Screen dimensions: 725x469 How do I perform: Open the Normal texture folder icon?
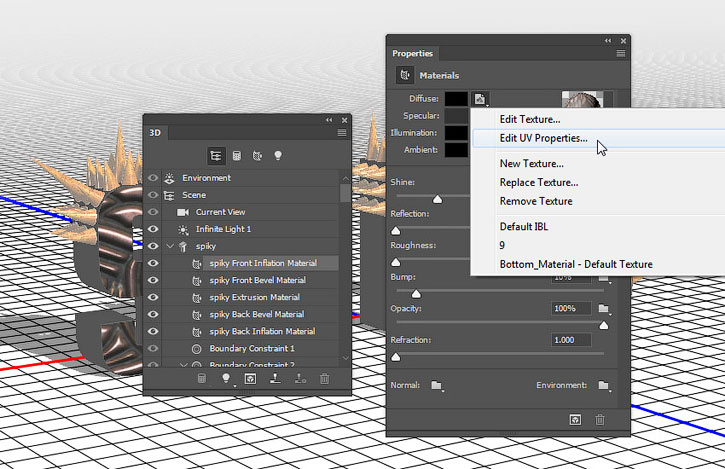[x=436, y=385]
